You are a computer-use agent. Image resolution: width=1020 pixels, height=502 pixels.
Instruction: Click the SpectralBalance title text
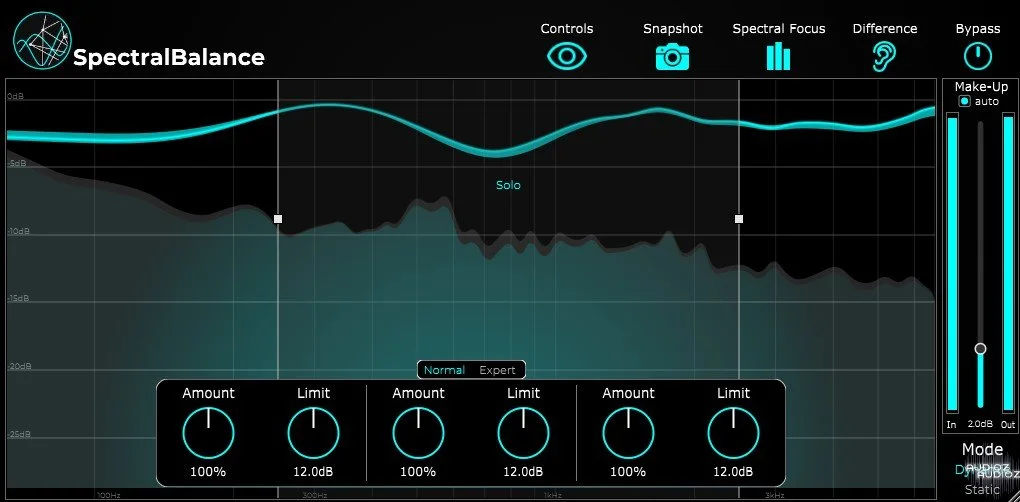tap(169, 57)
